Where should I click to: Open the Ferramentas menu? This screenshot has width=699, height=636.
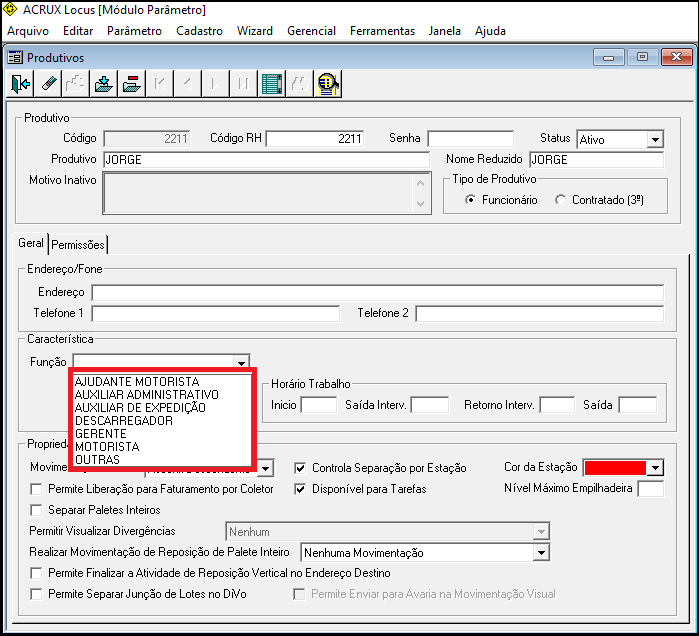pyautogui.click(x=382, y=31)
